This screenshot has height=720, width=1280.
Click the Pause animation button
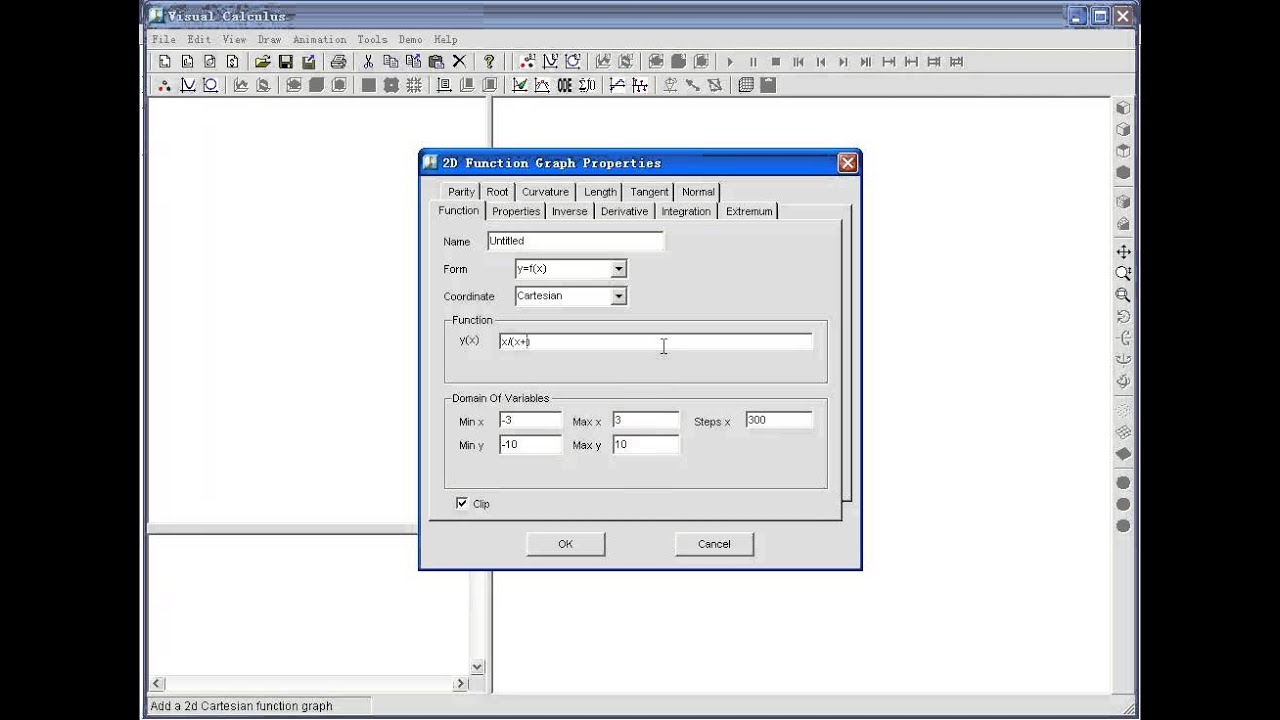(x=753, y=61)
